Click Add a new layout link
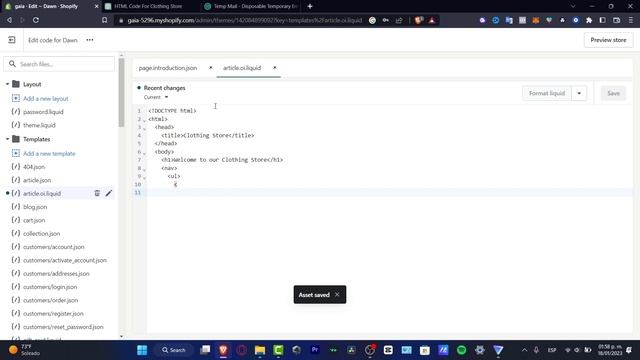Viewport: 640px width, 360px height. click(x=46, y=98)
